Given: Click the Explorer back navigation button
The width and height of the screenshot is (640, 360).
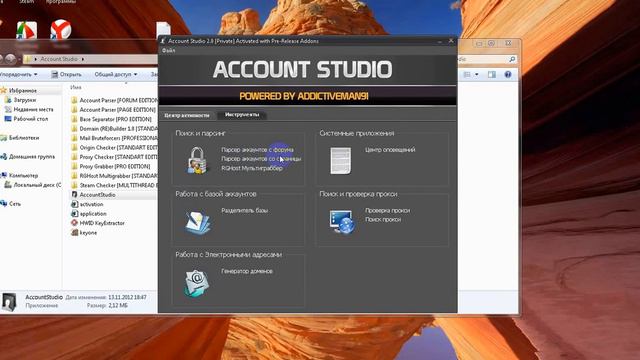Looking at the screenshot, I should point(2,59).
